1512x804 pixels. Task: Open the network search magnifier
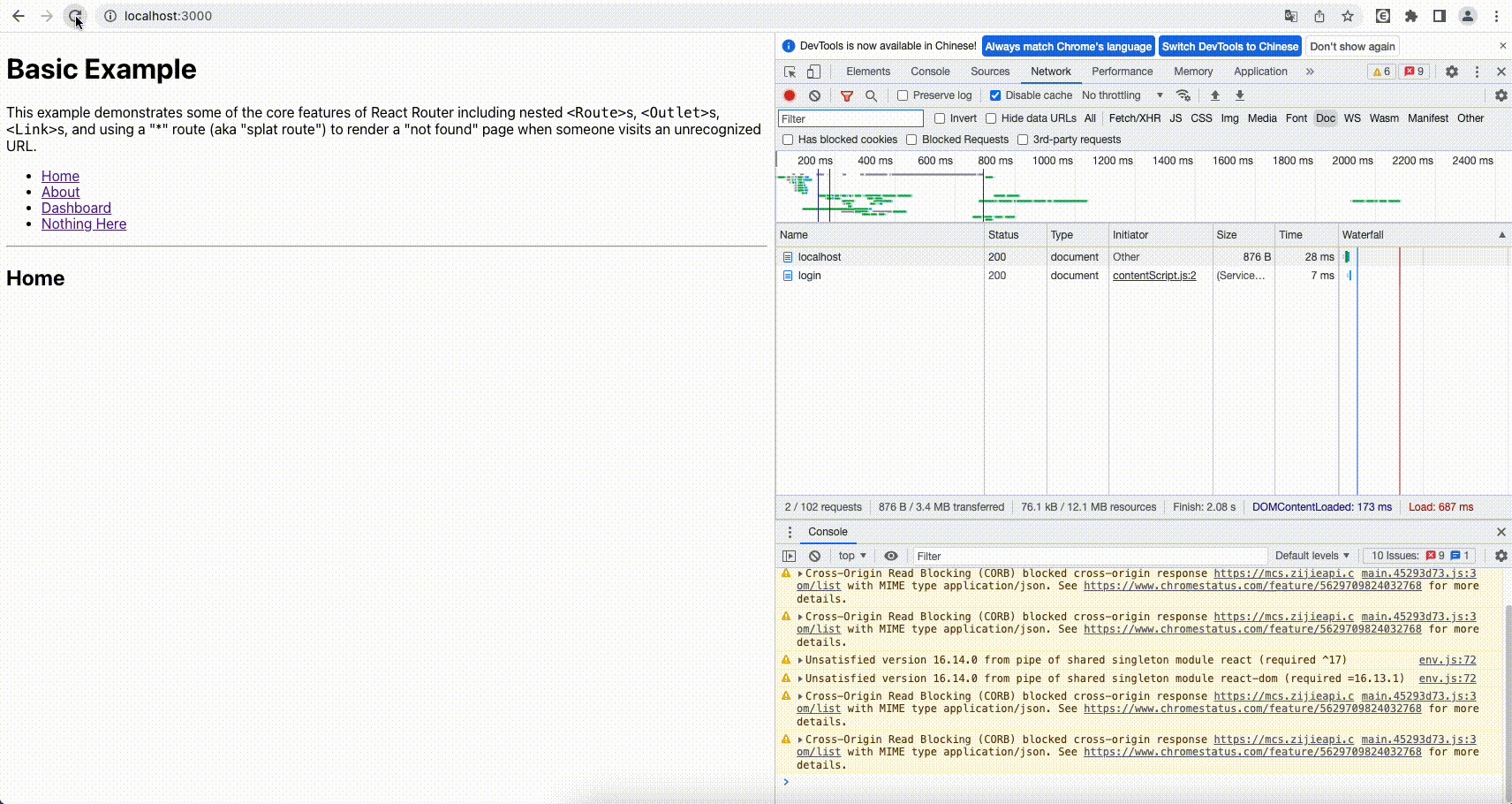872,95
